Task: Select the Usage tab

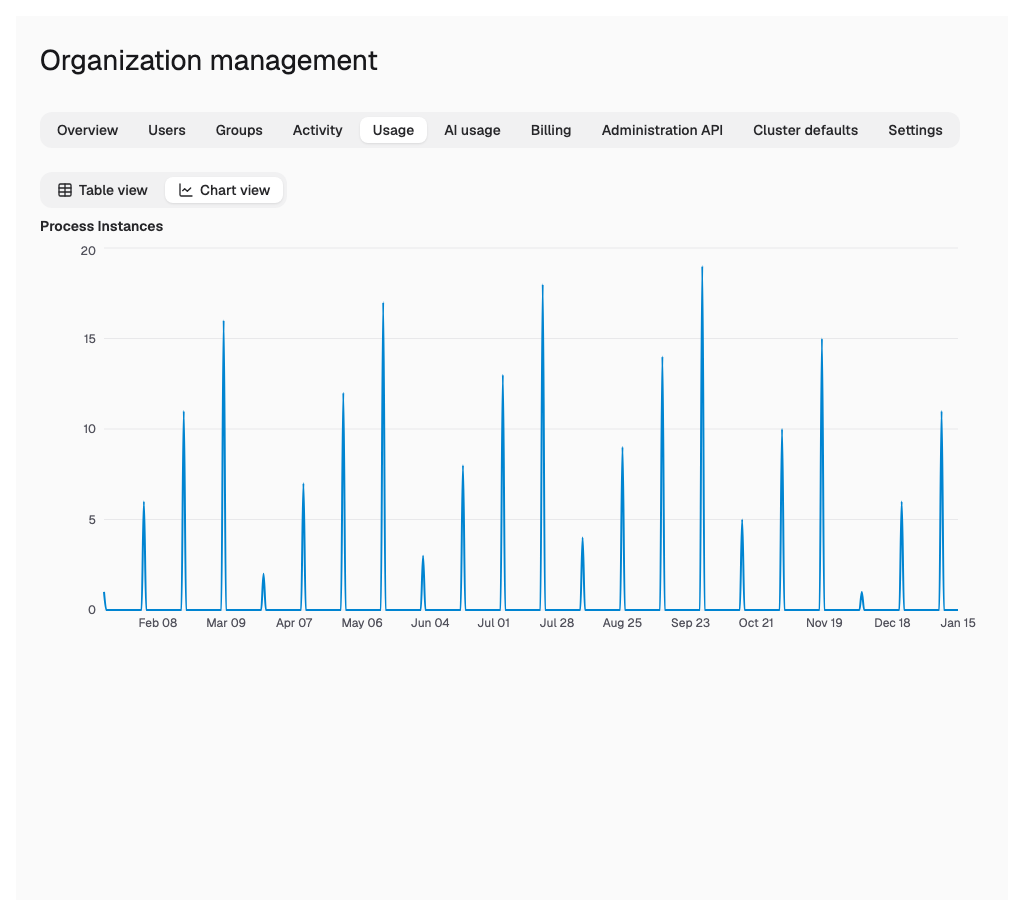Action: coord(393,130)
